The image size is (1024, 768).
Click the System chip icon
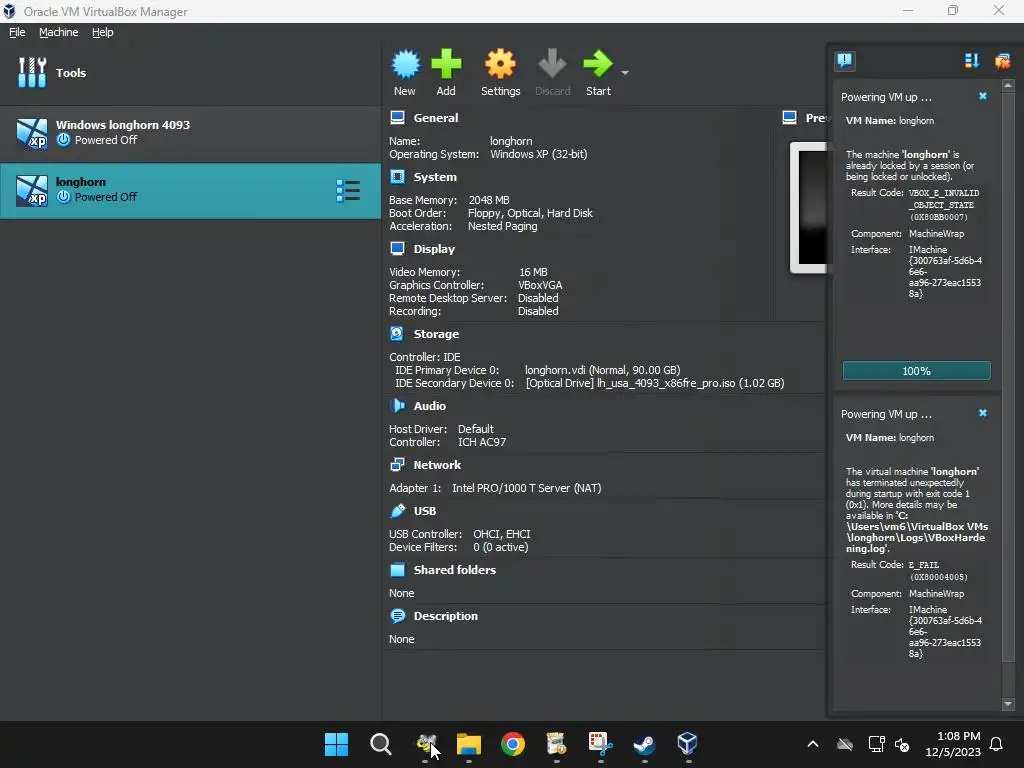pos(397,176)
